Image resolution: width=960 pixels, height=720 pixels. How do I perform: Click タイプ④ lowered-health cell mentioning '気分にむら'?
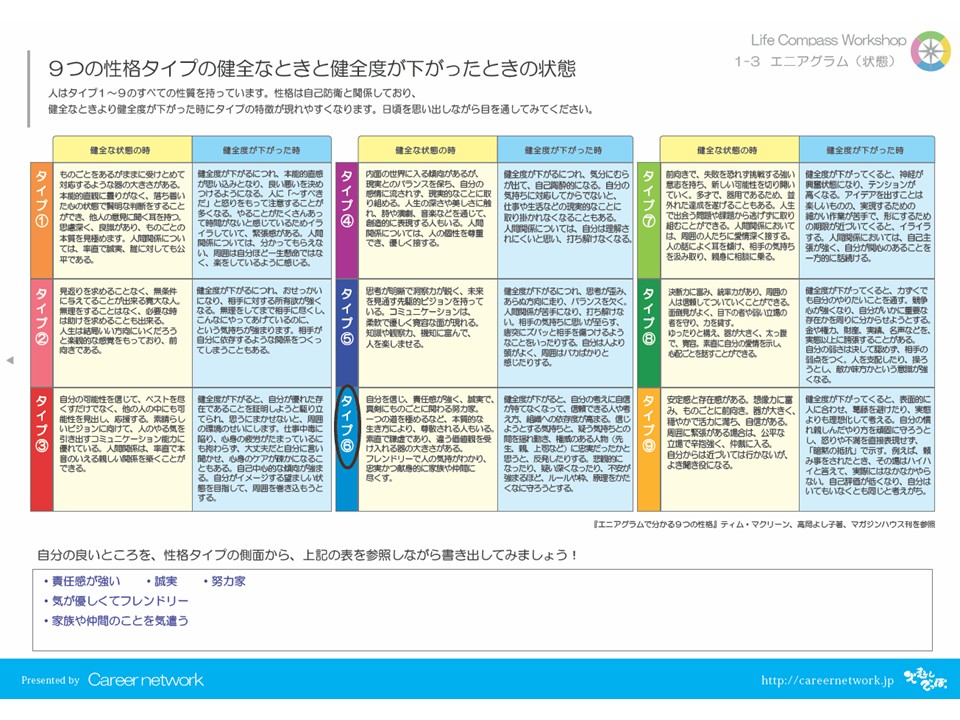565,220
